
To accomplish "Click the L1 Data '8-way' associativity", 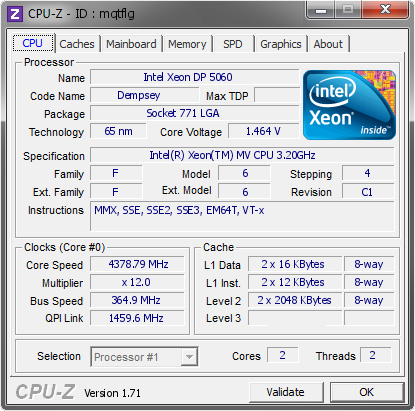I will (369, 264).
